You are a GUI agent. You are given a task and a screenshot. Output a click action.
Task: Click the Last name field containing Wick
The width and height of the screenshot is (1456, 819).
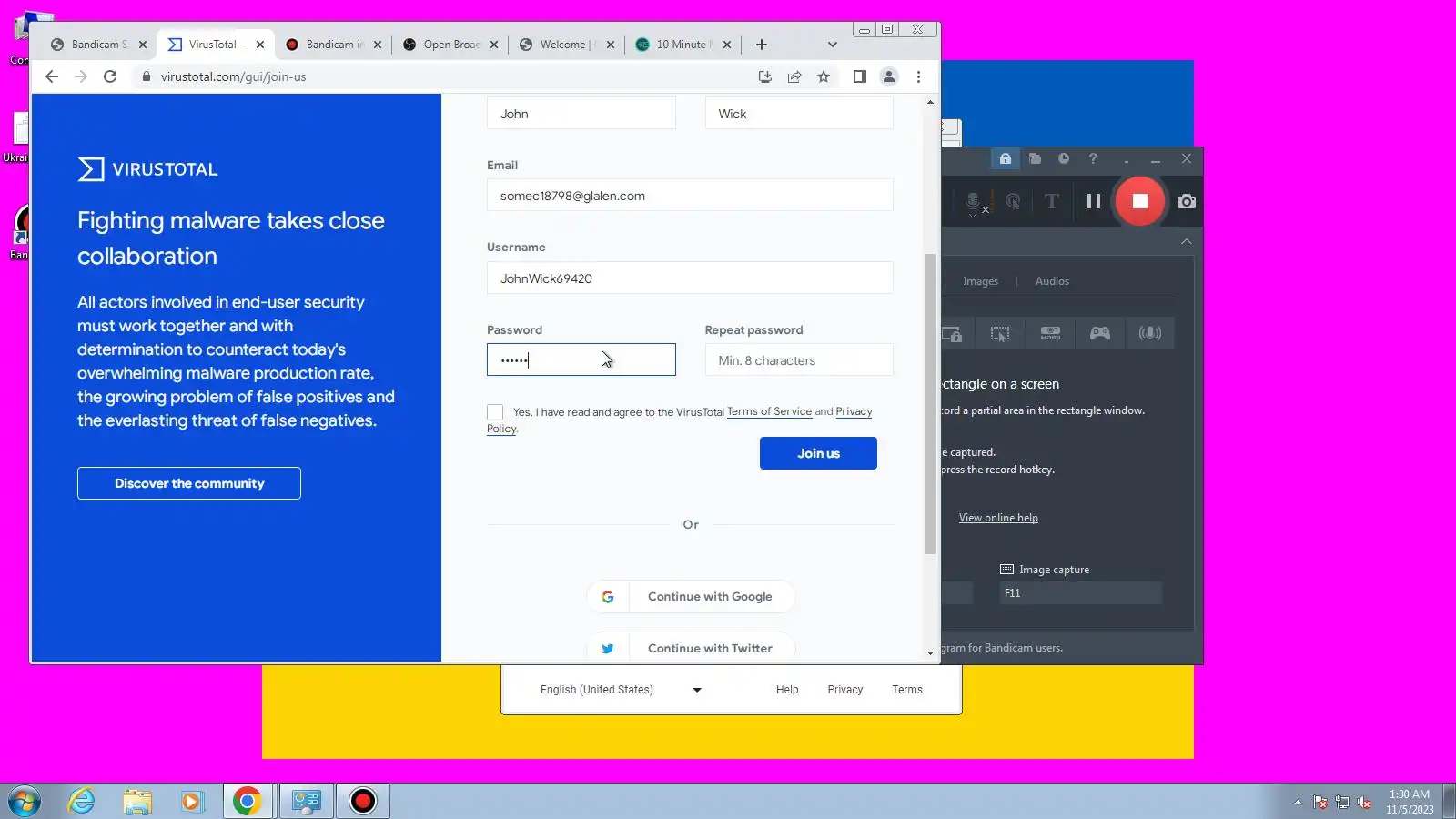pyautogui.click(x=799, y=114)
